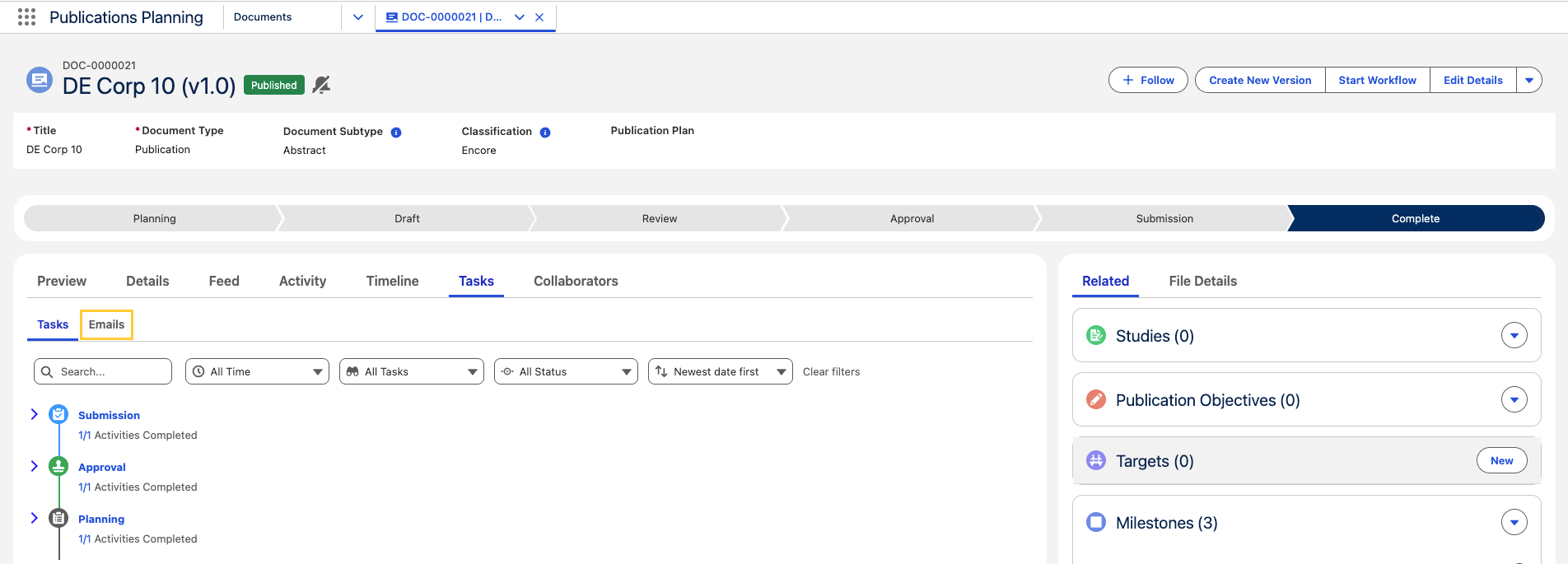The image size is (1568, 564).
Task: Click into the task Search field
Action: point(103,371)
